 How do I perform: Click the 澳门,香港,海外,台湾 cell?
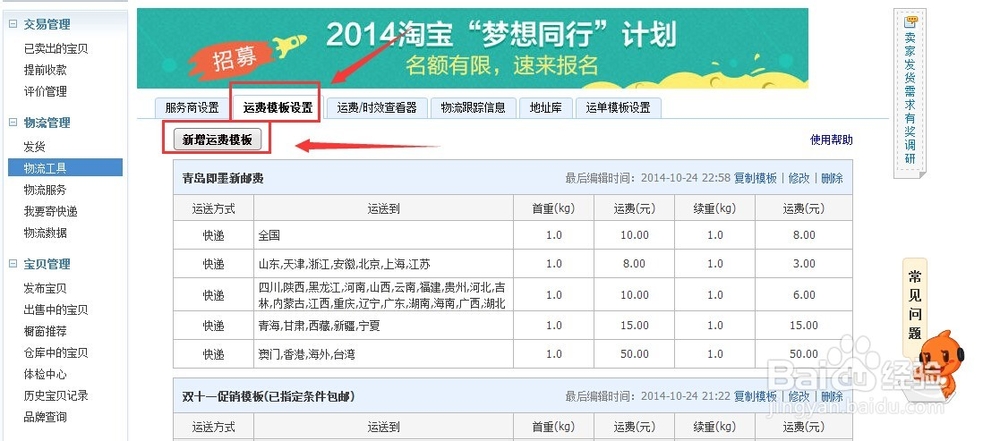pyautogui.click(x=383, y=354)
